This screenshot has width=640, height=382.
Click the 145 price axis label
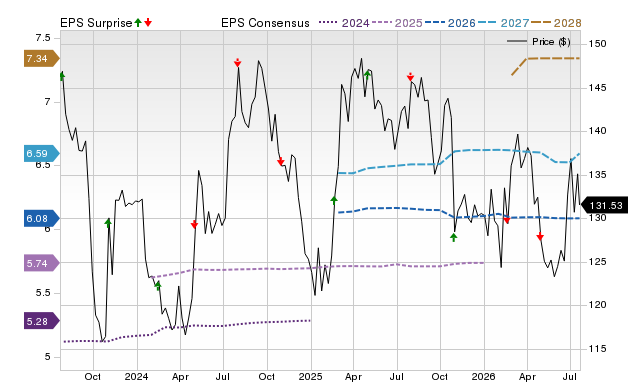tap(598, 88)
